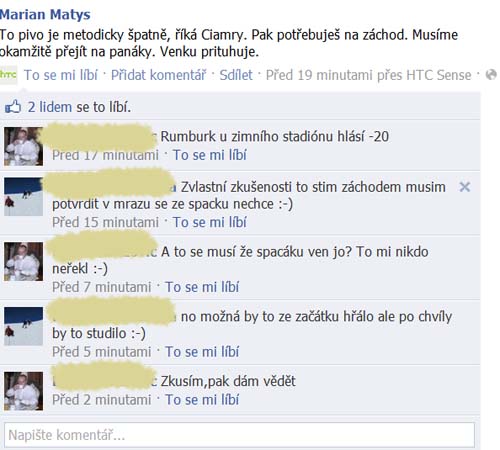This screenshot has height=450, width=500.
Task: Open avatar of Rumburk comment author
Action: tap(23, 146)
